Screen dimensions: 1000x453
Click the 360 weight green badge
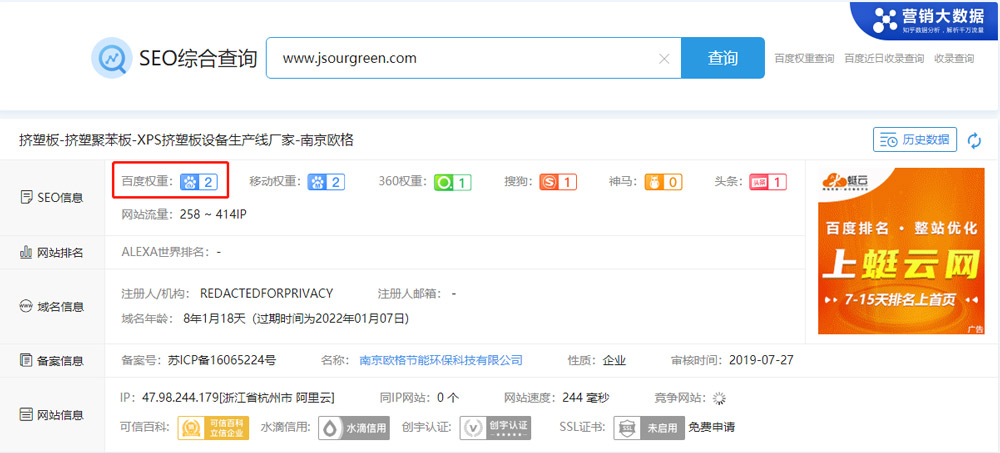coord(452,182)
